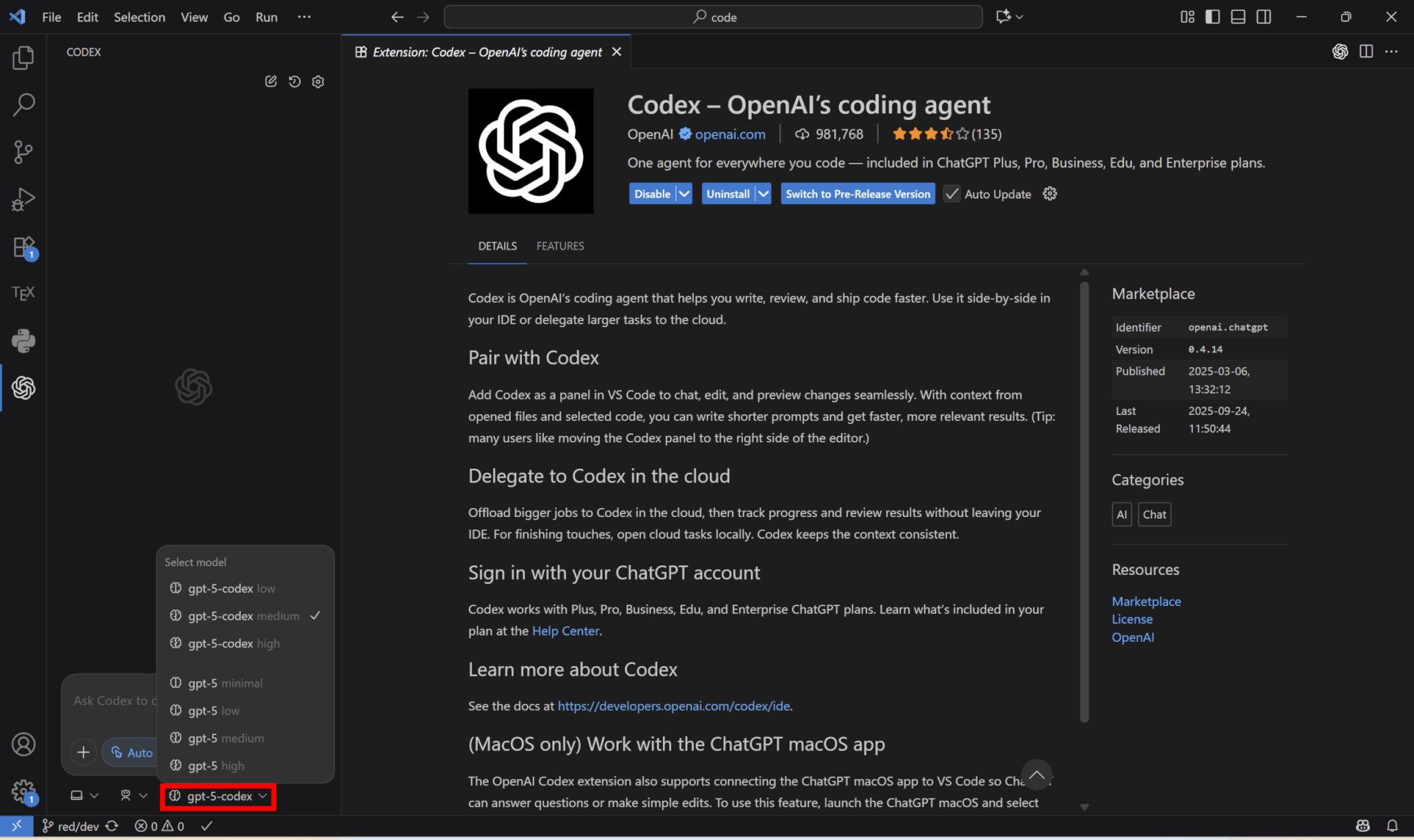Open the Extensions view icon
Screen dimensions: 1414x840
23,247
